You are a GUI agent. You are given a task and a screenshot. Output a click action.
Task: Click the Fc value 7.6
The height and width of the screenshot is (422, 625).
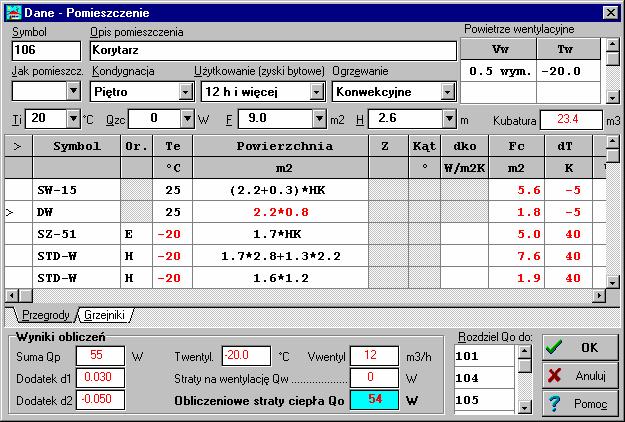(x=517, y=256)
